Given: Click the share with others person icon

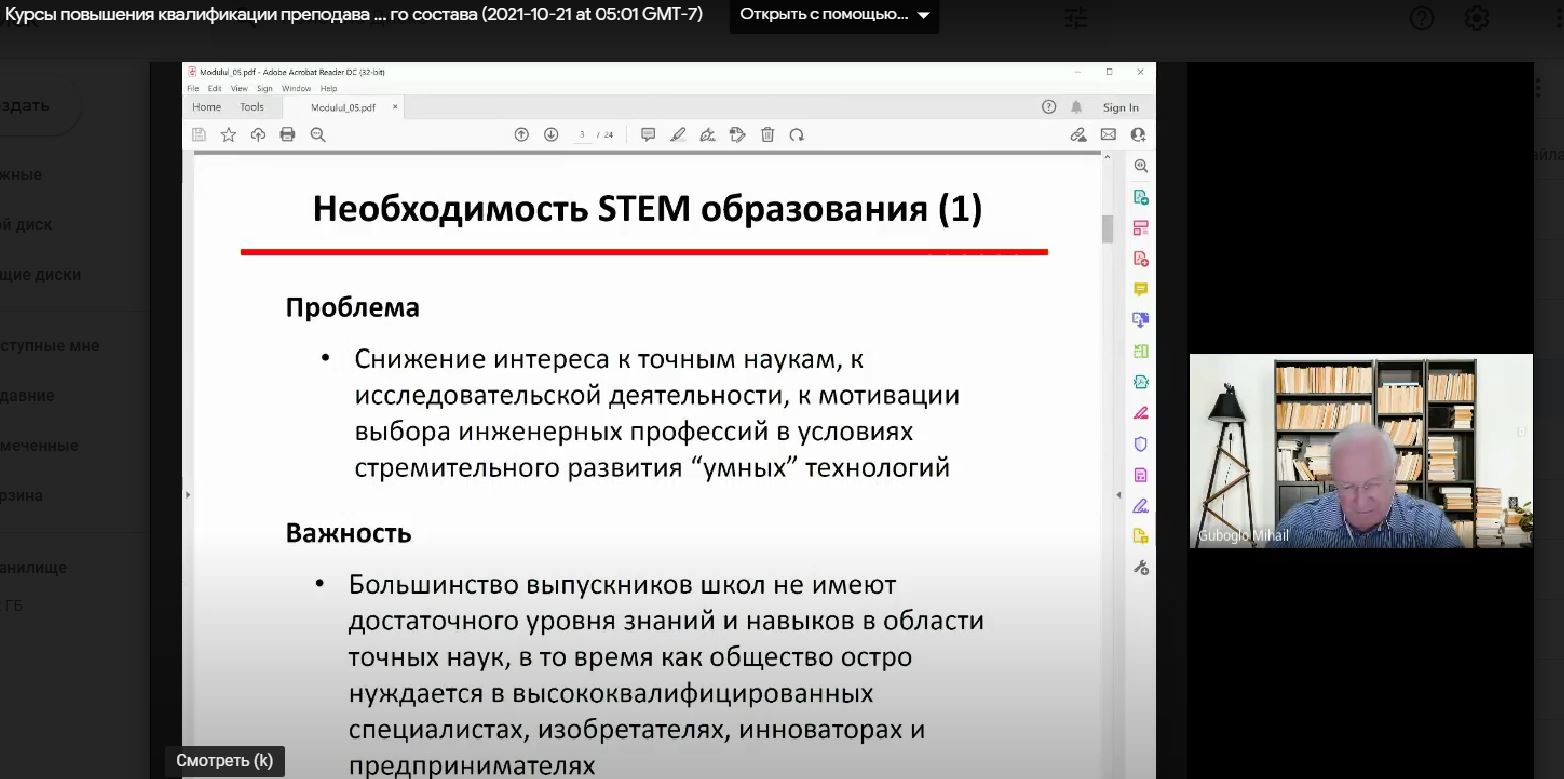Looking at the screenshot, I should pos(1137,135).
